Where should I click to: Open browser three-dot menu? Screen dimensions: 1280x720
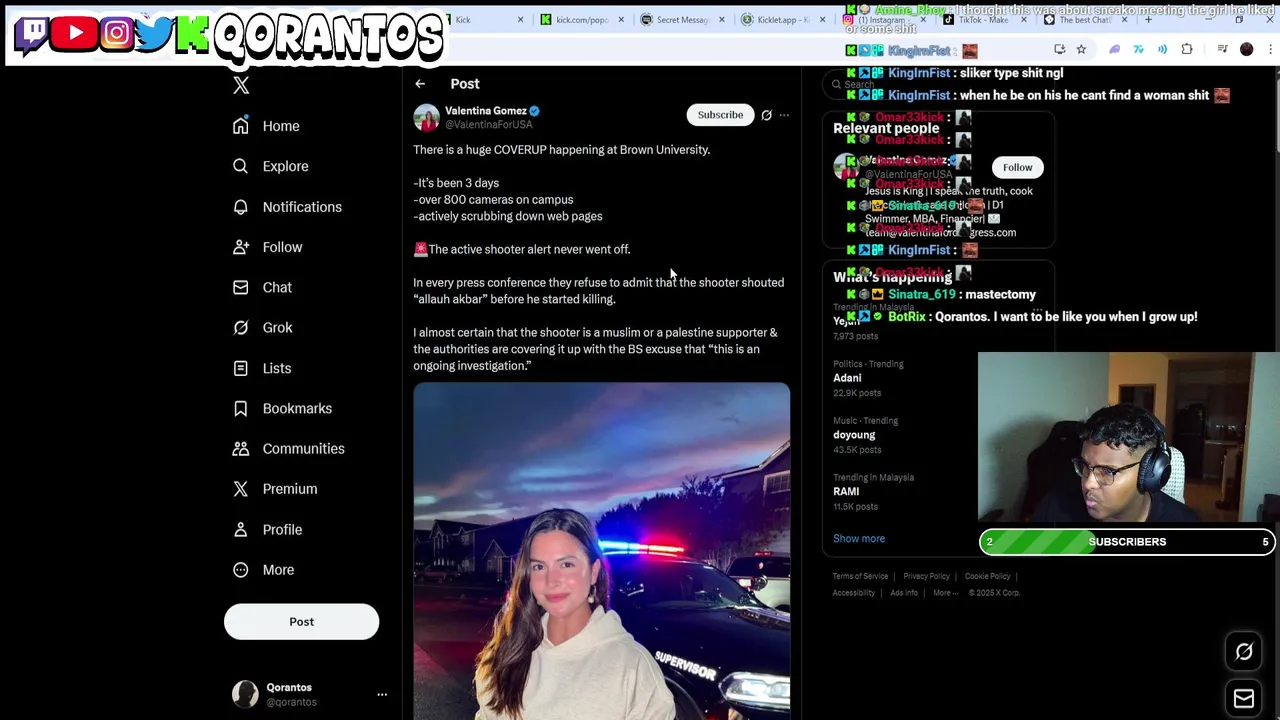pyautogui.click(x=1270, y=49)
